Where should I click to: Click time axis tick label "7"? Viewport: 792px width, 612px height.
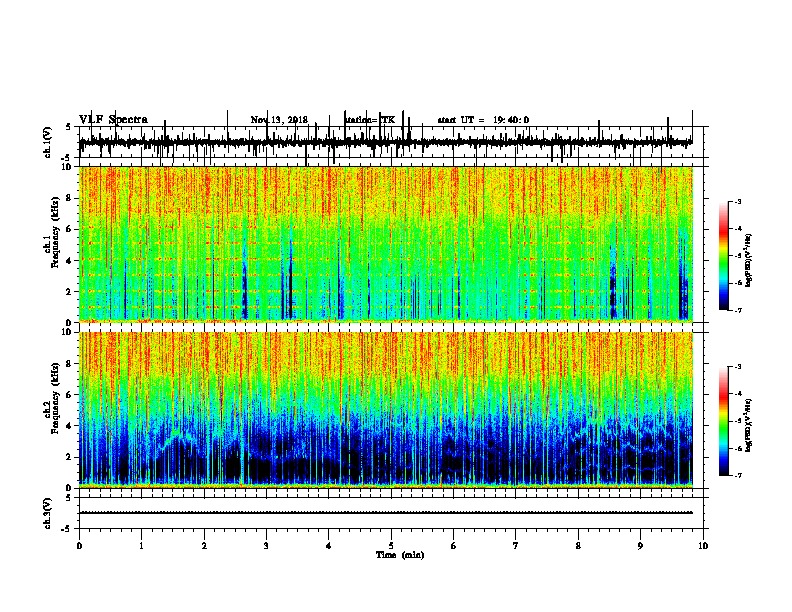(x=516, y=546)
